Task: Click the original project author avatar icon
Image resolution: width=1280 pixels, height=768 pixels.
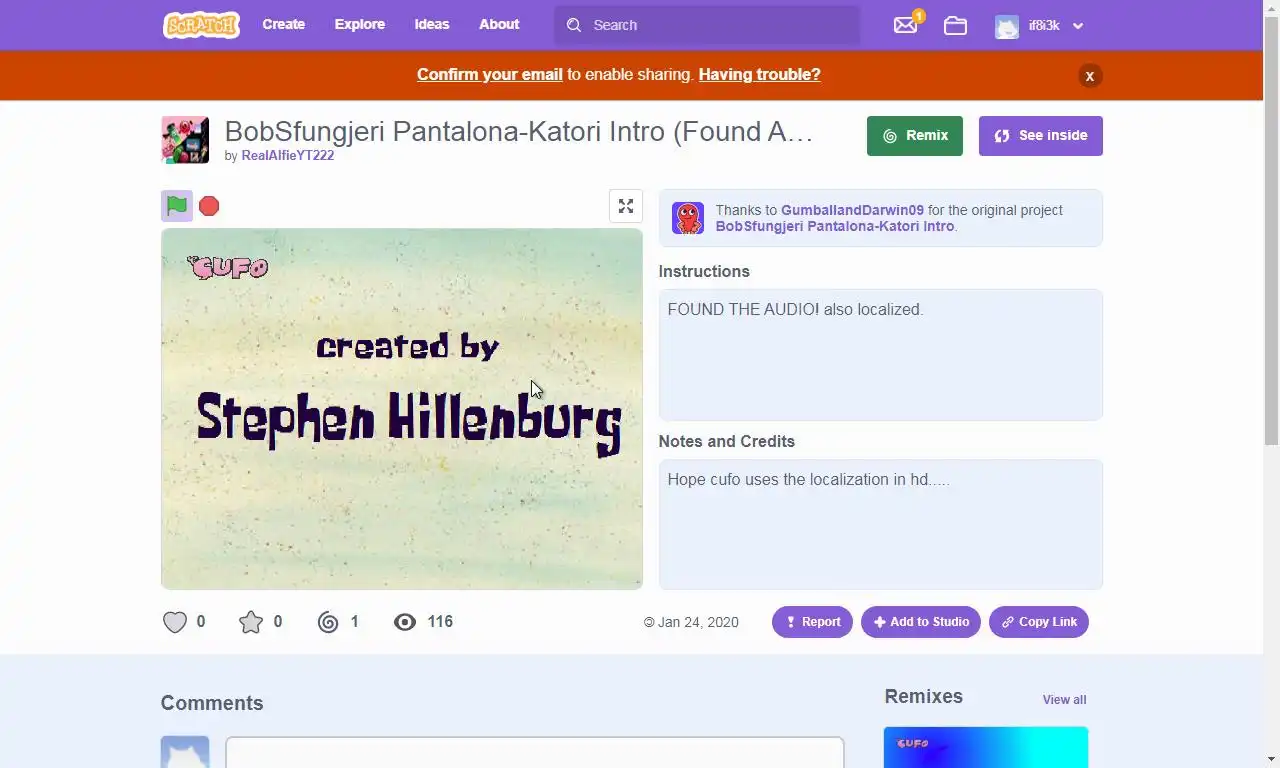Action: tap(688, 218)
